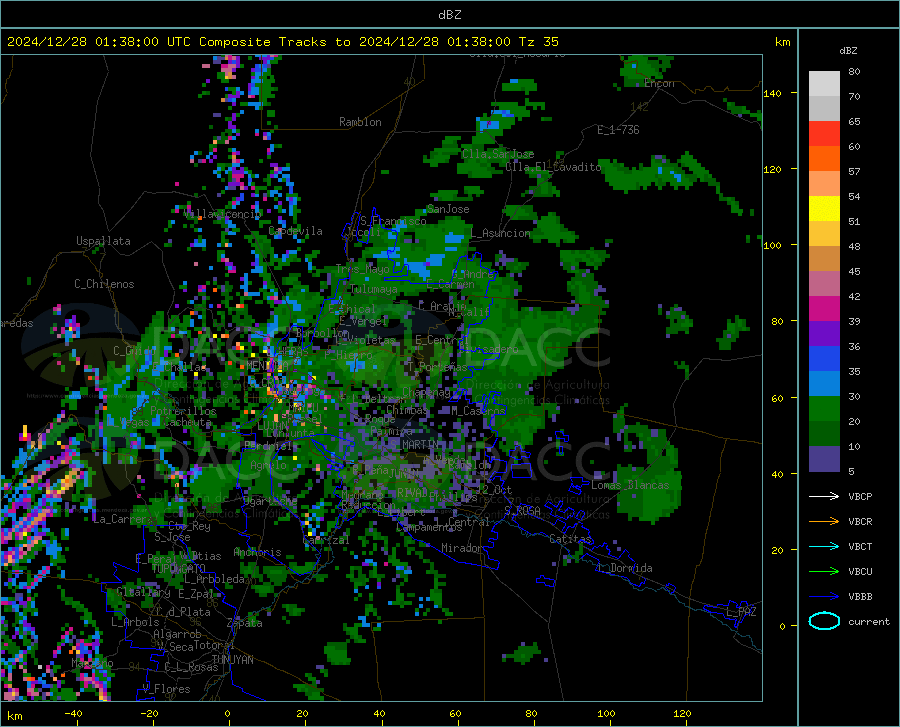Click the Ugarteche map label
Viewport: 900px width, 727px height.
pyautogui.click(x=270, y=500)
